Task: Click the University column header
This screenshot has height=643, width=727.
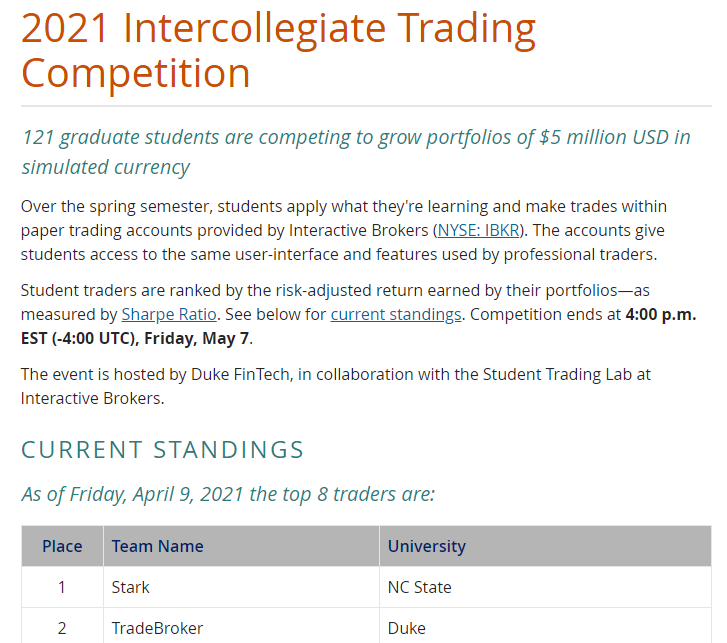Action: [545, 546]
